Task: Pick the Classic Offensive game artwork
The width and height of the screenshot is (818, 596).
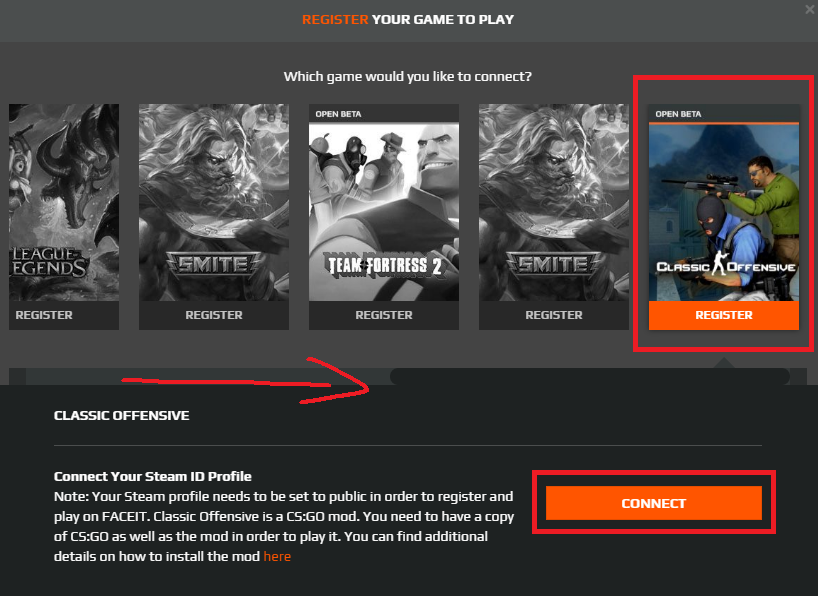Action: click(x=724, y=212)
